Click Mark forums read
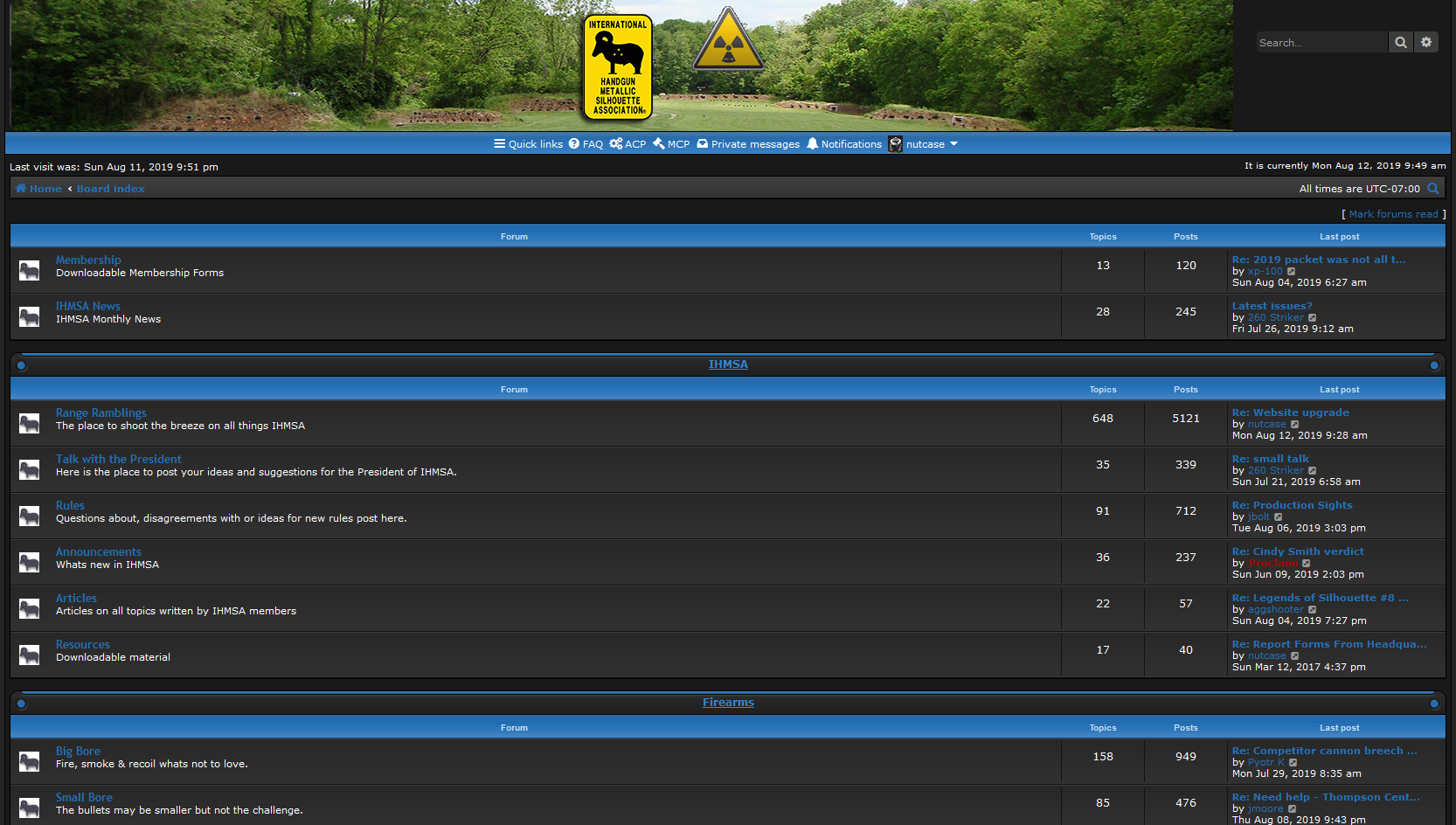 click(1393, 214)
